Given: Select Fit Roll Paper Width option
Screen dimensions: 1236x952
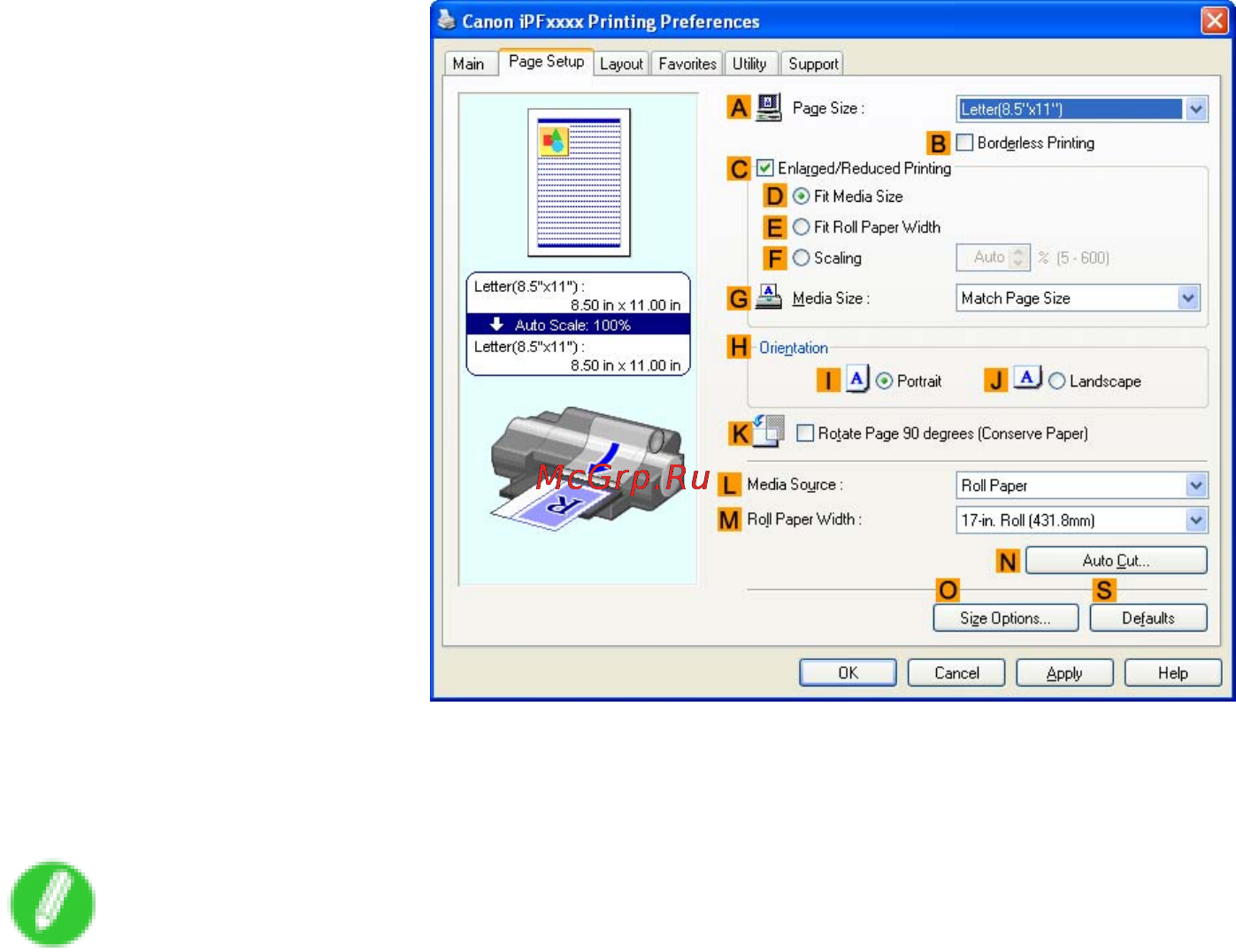Looking at the screenshot, I should tap(802, 227).
